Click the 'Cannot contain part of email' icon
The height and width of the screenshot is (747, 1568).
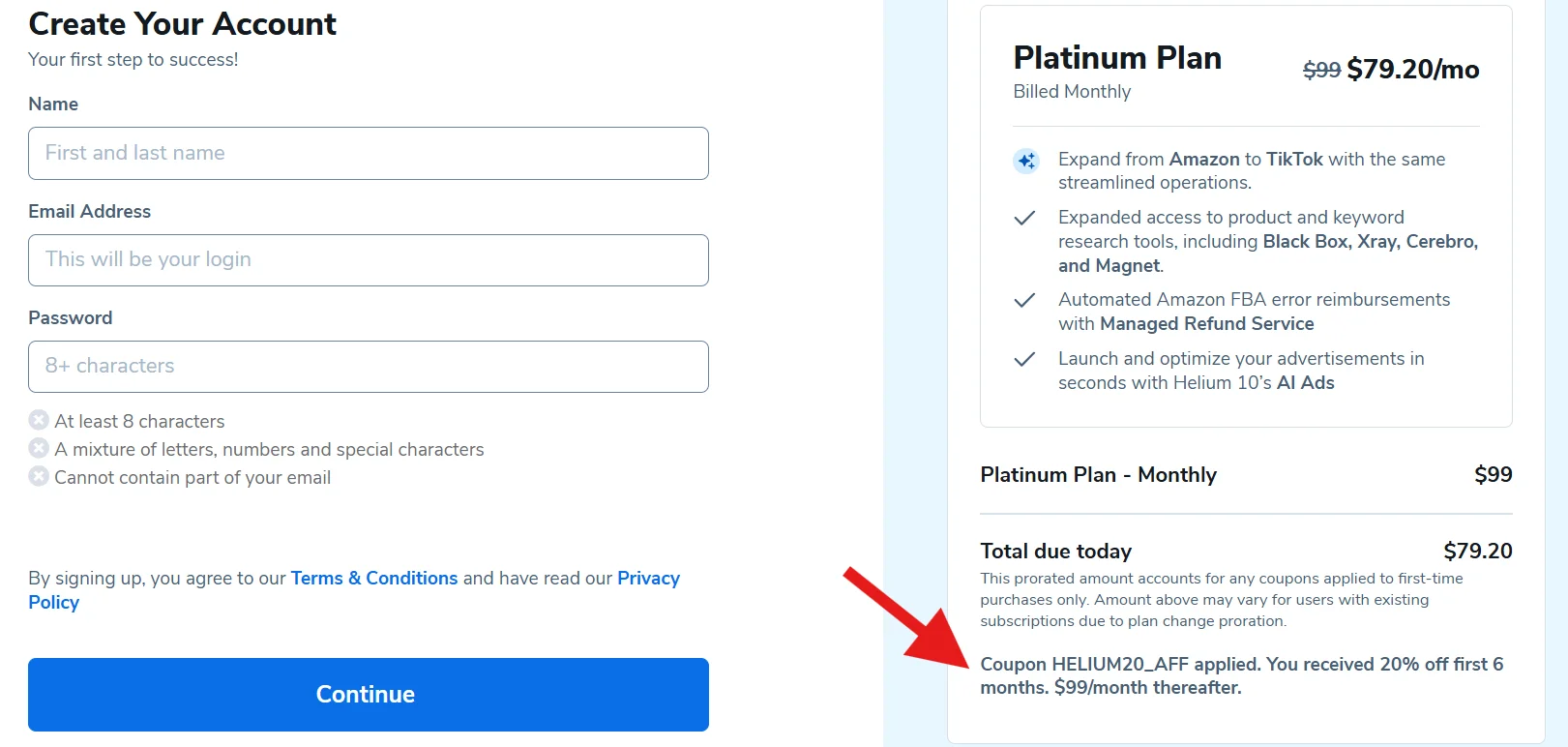tap(39, 476)
